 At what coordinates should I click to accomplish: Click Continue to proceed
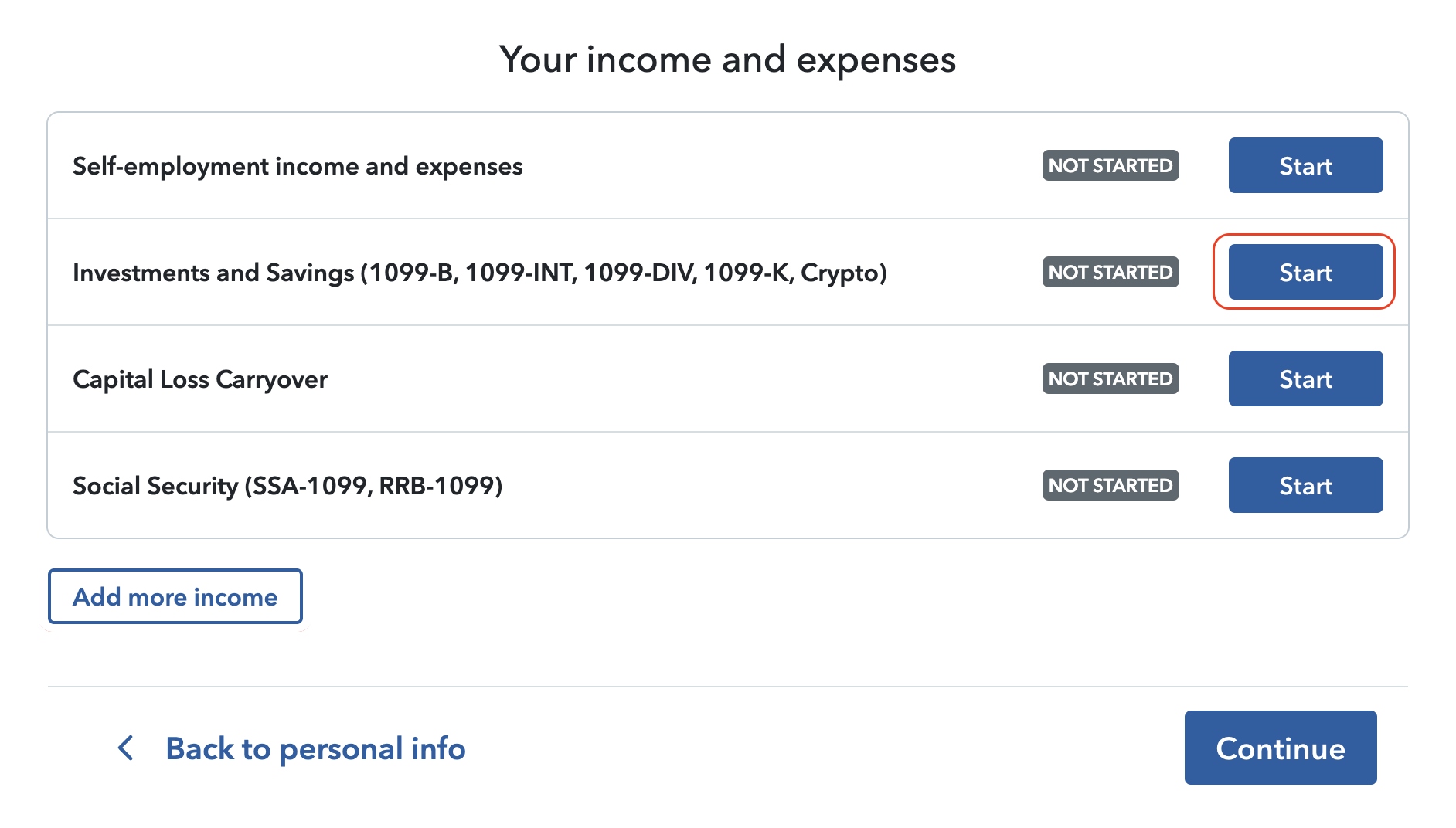click(1280, 748)
